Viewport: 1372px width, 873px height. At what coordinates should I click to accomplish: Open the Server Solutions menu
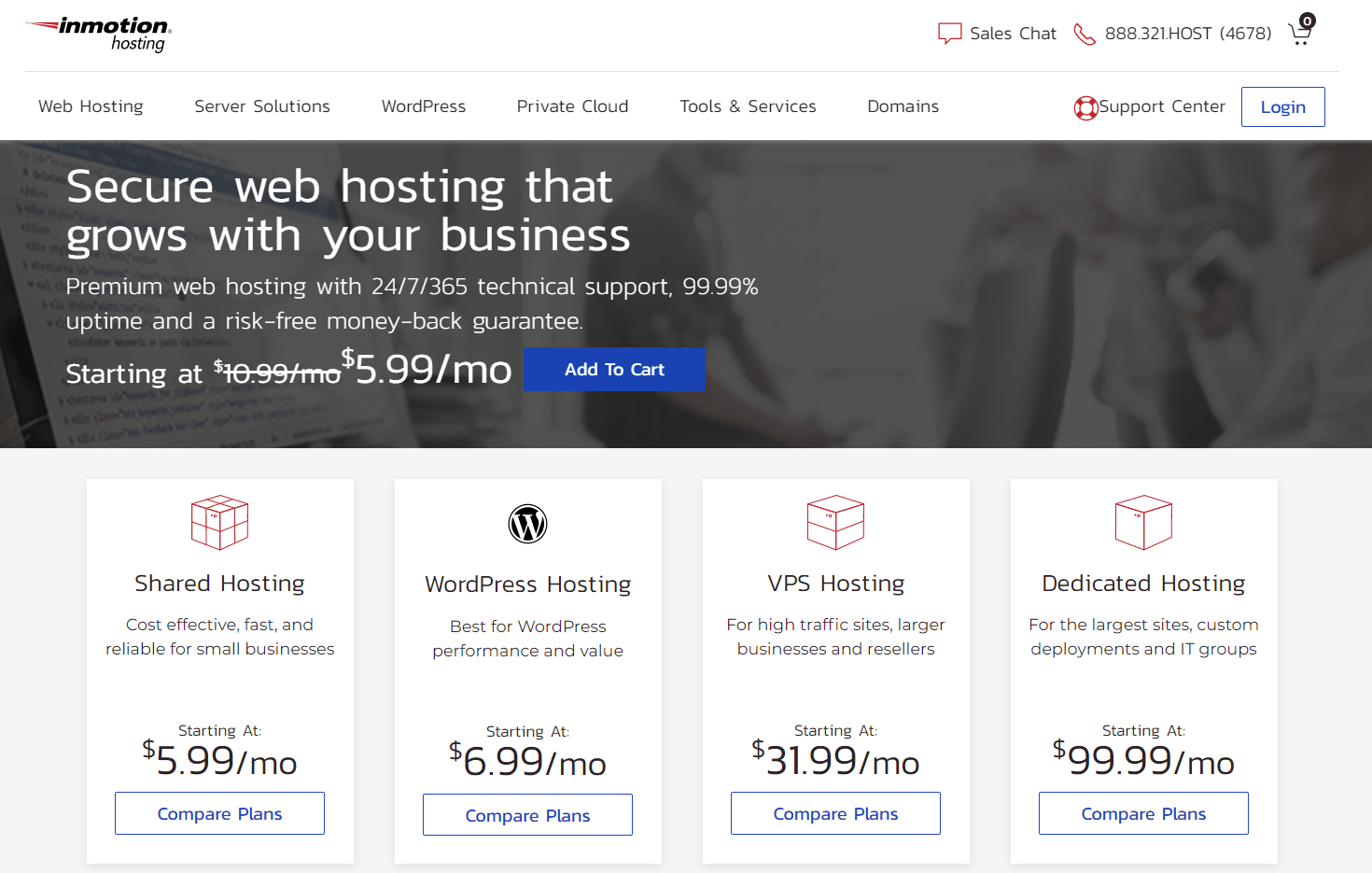pyautogui.click(x=262, y=106)
